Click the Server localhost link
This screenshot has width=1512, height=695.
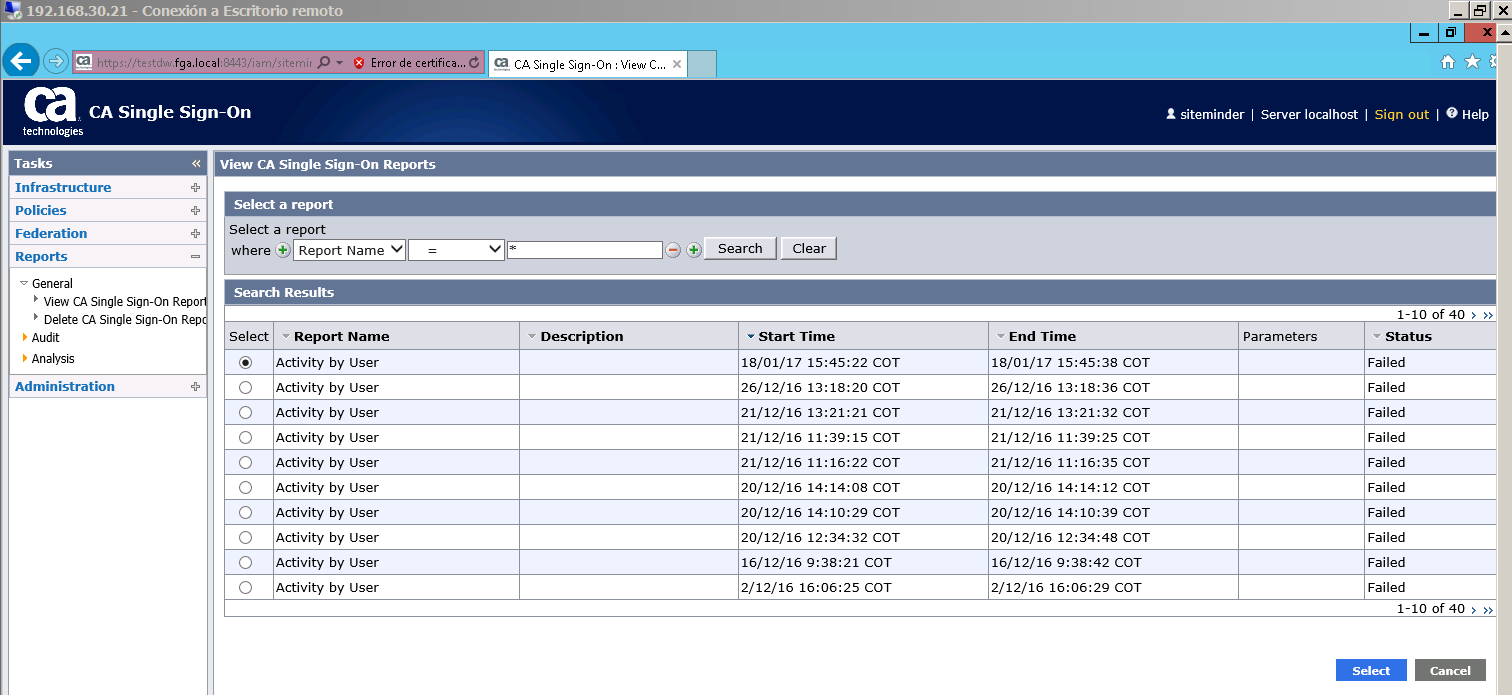point(1309,115)
